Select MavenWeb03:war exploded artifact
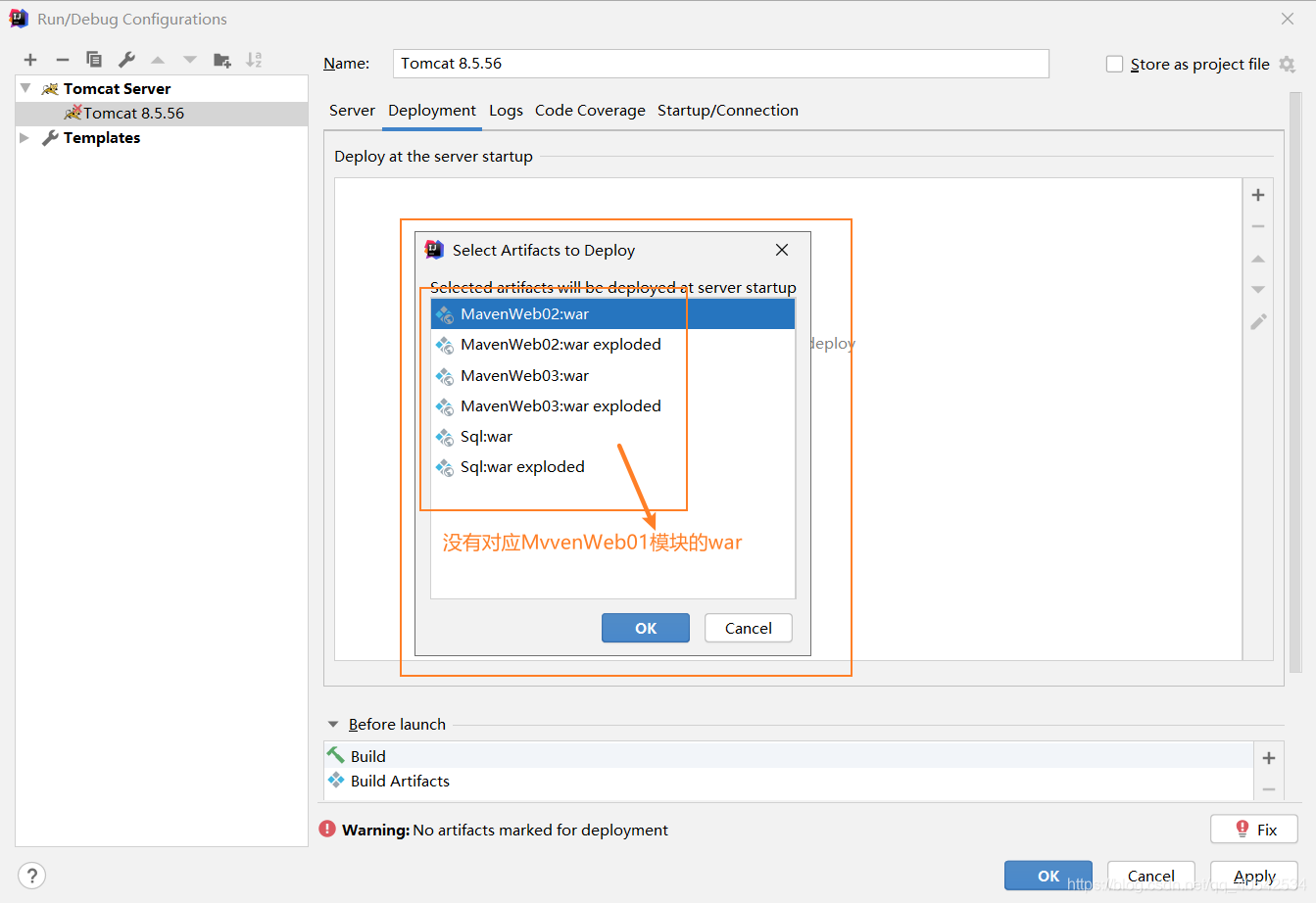Viewport: 1316px width, 903px height. [612, 406]
